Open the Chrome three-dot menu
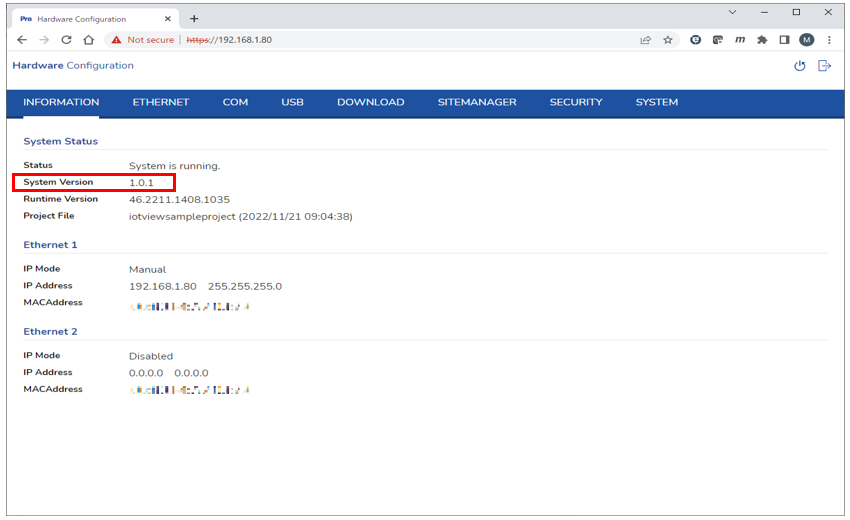Image resolution: width=850 pixels, height=520 pixels. [x=829, y=40]
